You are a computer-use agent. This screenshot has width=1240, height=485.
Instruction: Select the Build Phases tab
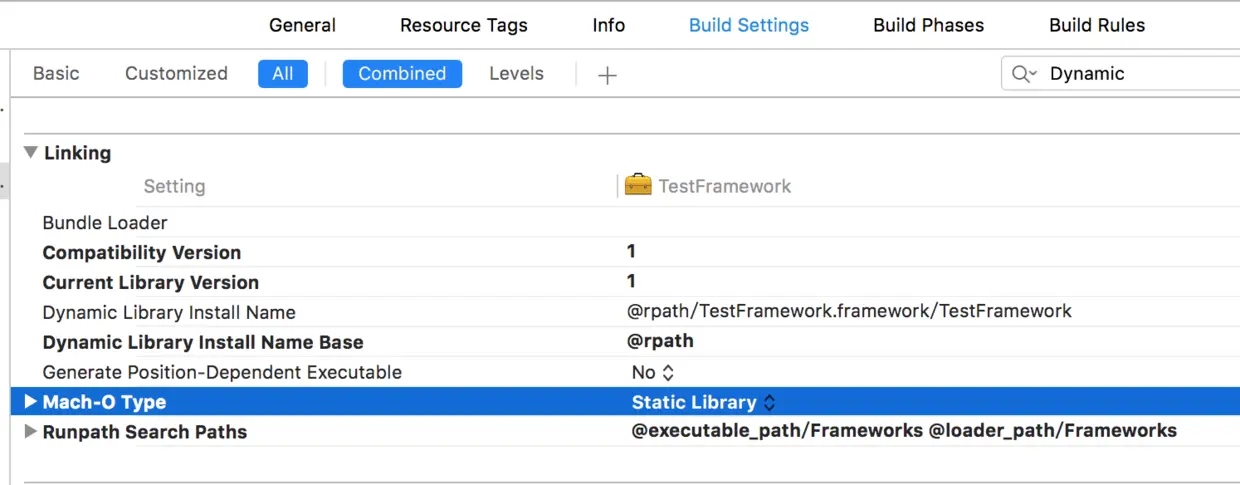tap(928, 25)
